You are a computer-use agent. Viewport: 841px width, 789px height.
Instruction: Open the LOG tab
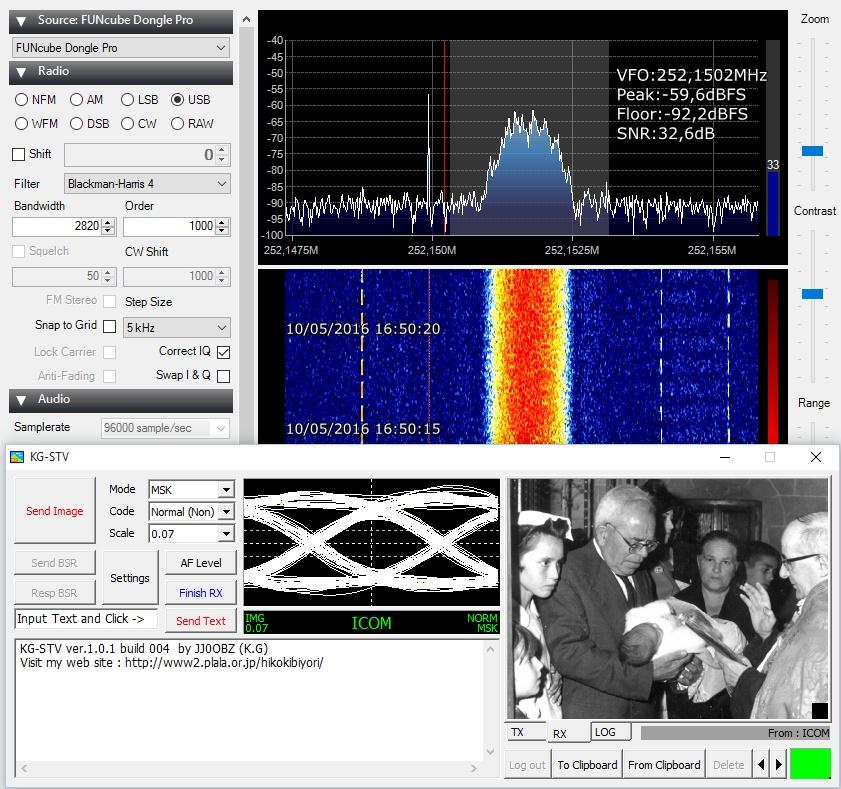click(x=605, y=732)
